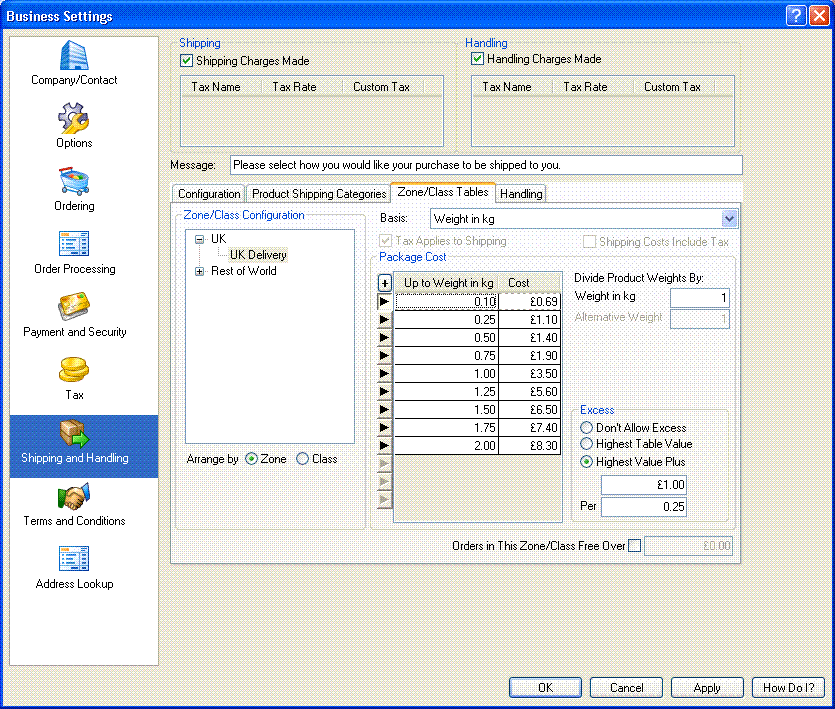835x709 pixels.
Task: Switch to the Configuration tab
Action: [209, 194]
